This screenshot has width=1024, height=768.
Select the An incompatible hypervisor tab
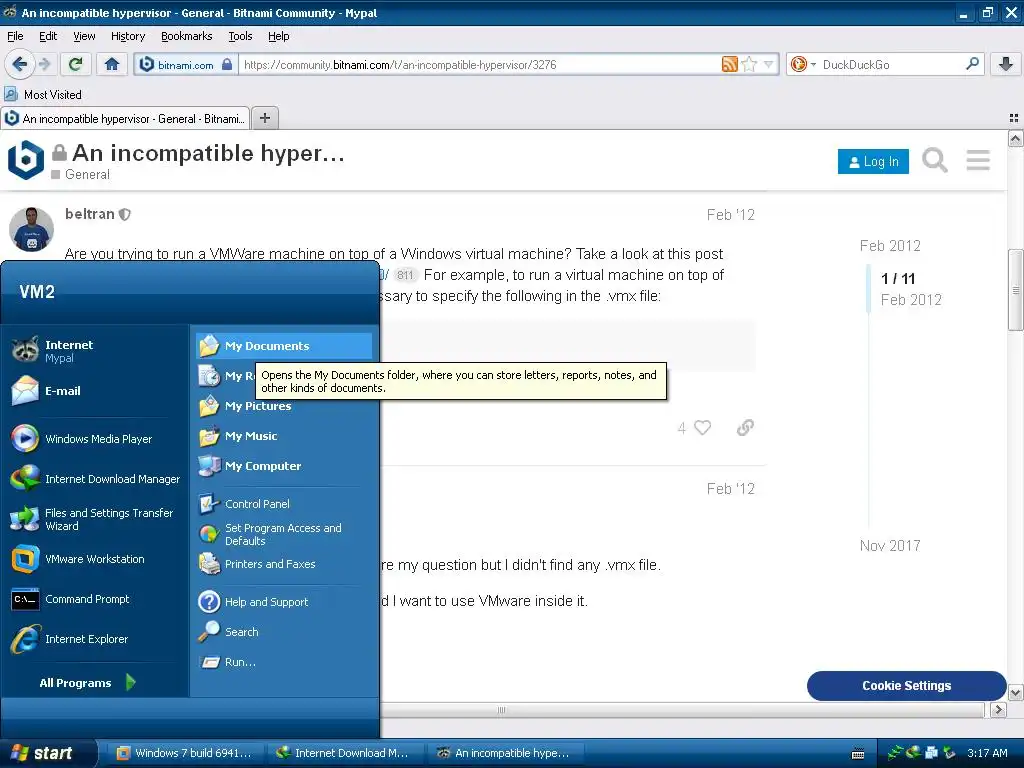(125, 118)
